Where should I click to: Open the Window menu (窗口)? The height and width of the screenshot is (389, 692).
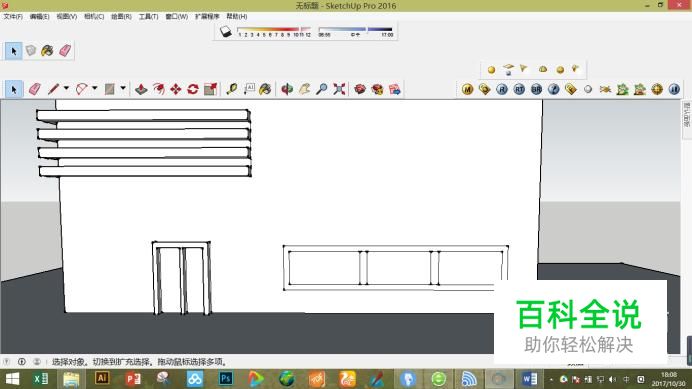click(177, 16)
